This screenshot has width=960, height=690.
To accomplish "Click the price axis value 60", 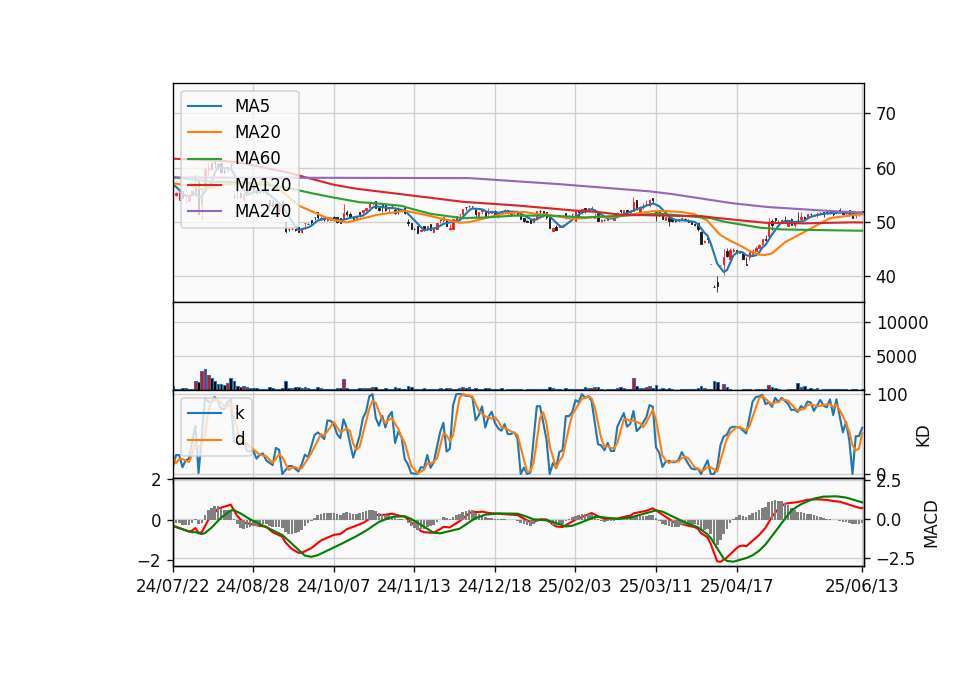I will (886, 169).
